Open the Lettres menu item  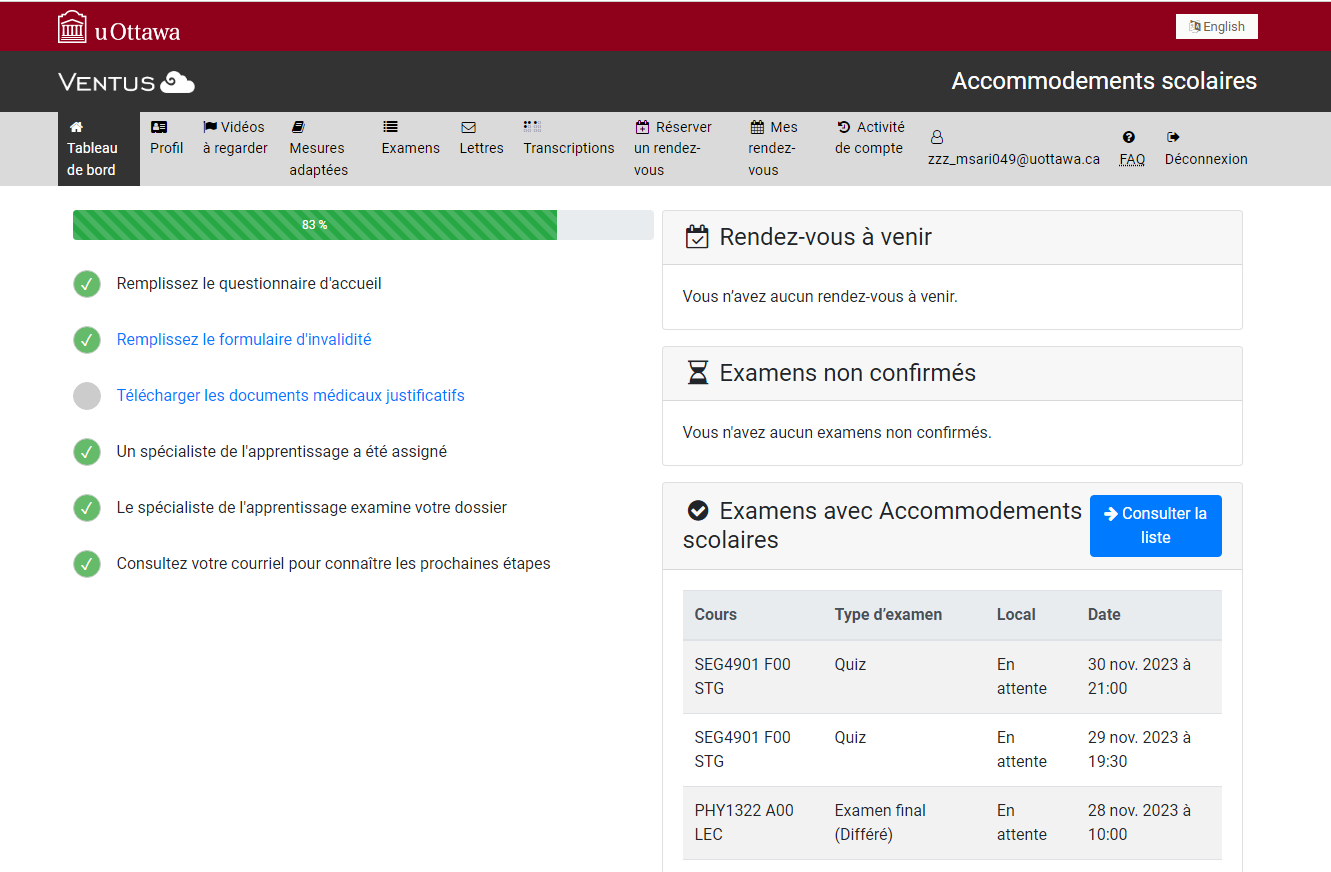point(481,138)
